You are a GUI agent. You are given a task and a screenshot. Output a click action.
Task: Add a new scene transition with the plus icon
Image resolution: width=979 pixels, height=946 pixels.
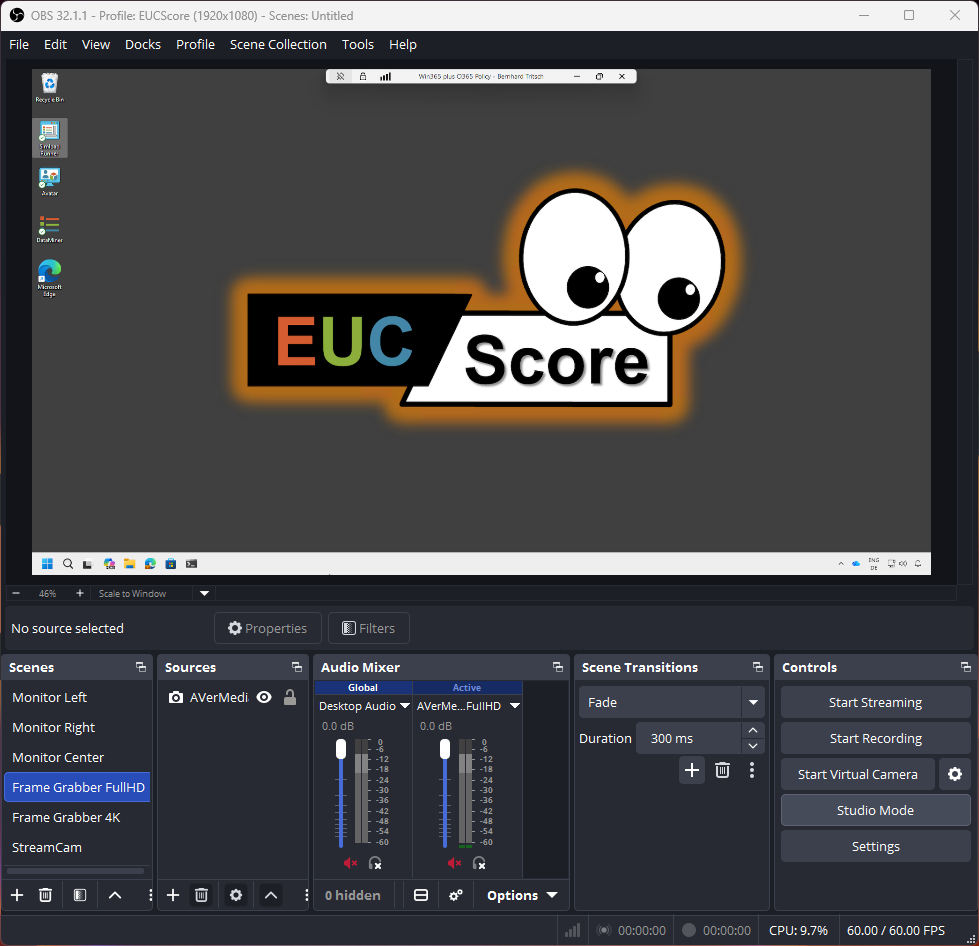point(691,770)
